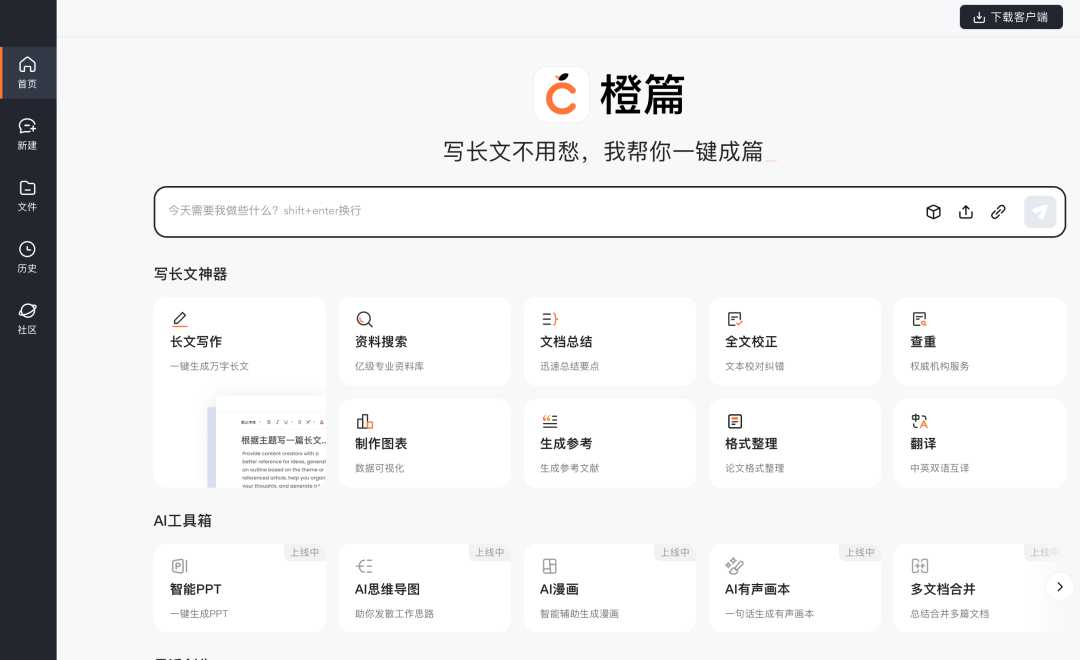The width and height of the screenshot is (1080, 660).
Task: Open the 文档总结 document summary tool
Action: 610,341
